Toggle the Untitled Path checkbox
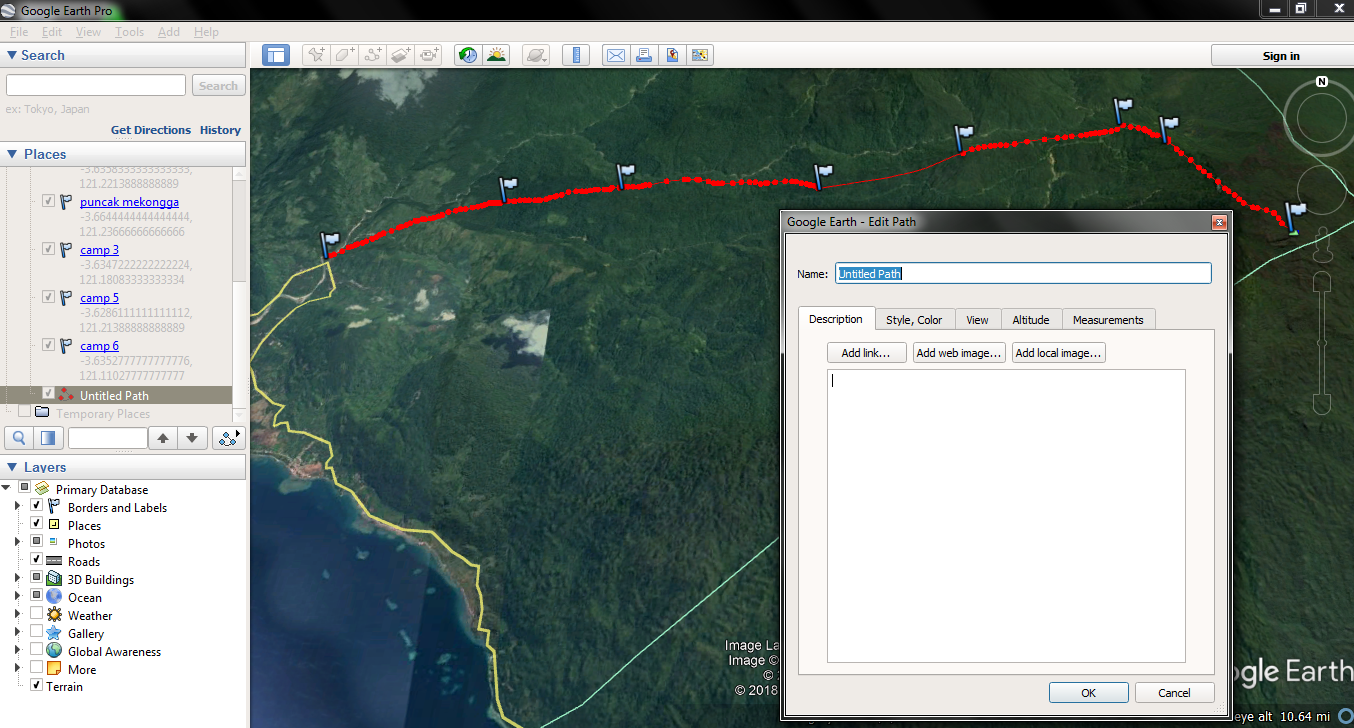Viewport: 1354px width, 728px height. click(x=48, y=394)
